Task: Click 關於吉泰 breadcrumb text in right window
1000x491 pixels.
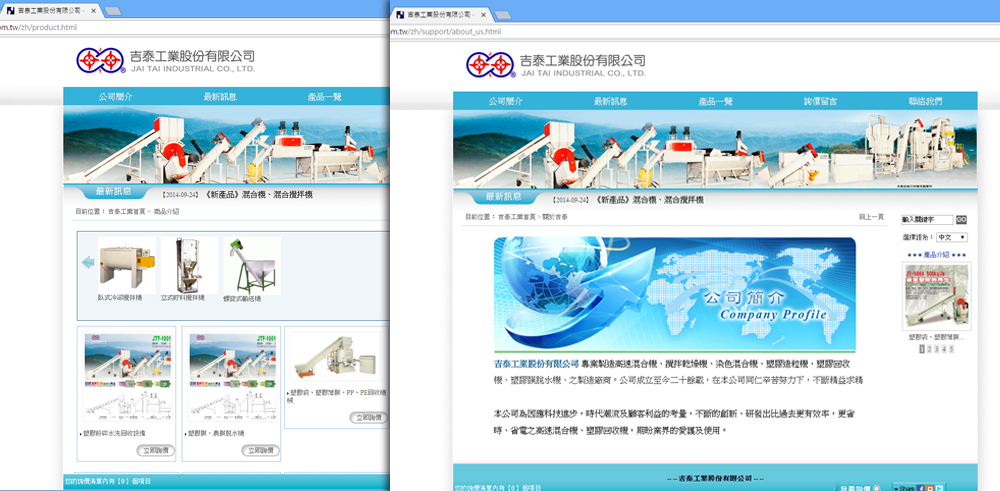Action: (x=555, y=217)
